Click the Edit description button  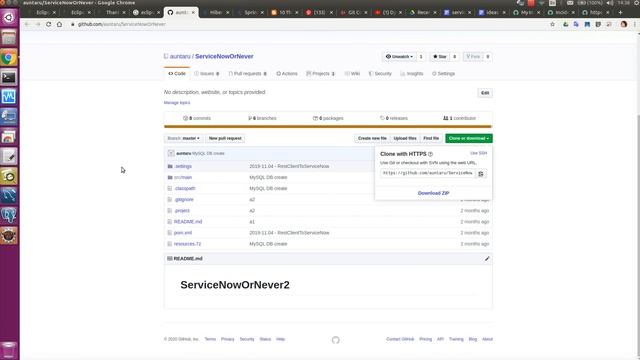point(485,93)
